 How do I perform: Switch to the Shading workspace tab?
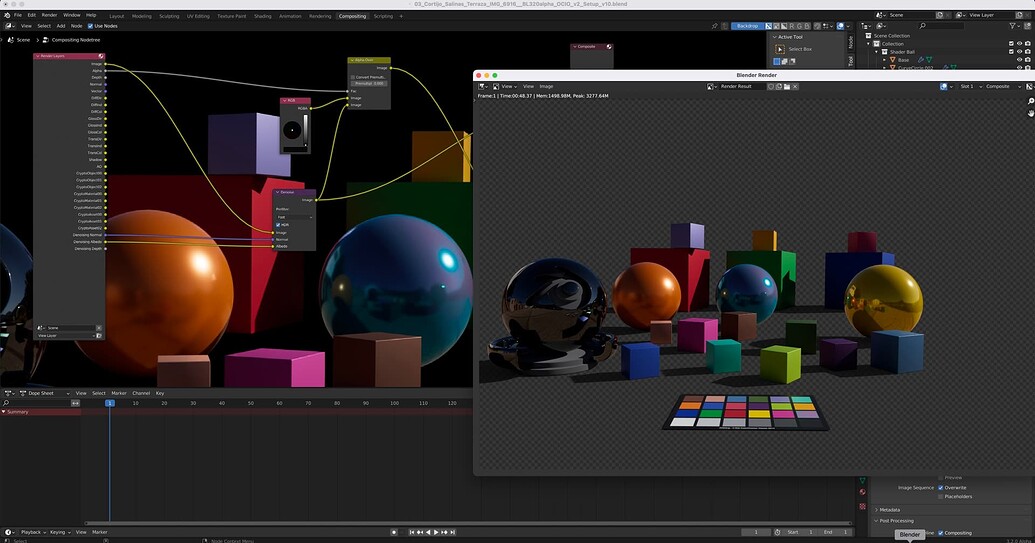point(262,16)
